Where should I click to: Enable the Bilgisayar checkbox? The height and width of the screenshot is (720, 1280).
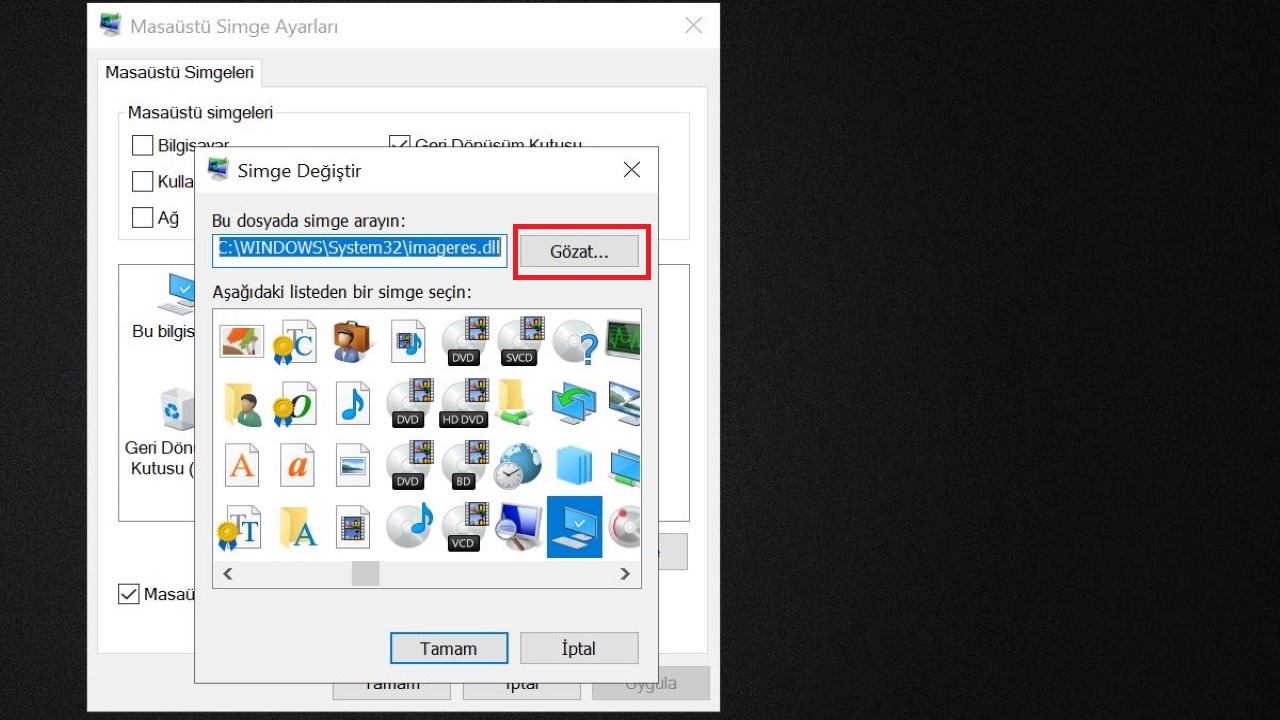click(142, 146)
